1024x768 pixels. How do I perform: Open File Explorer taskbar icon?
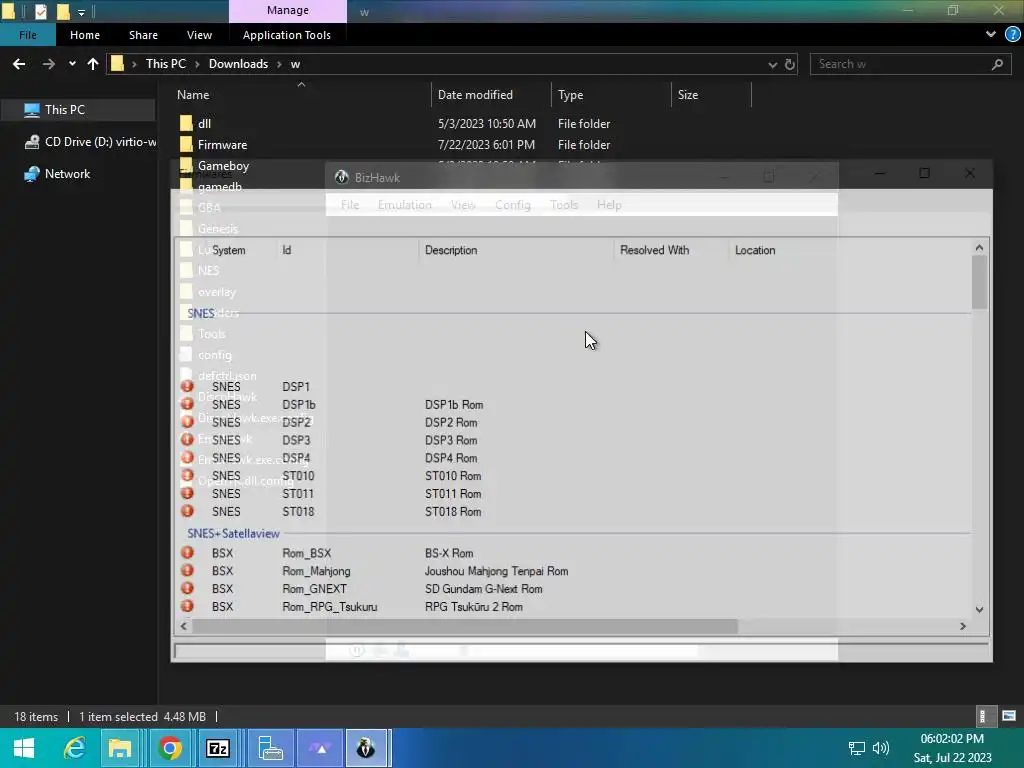(x=120, y=748)
